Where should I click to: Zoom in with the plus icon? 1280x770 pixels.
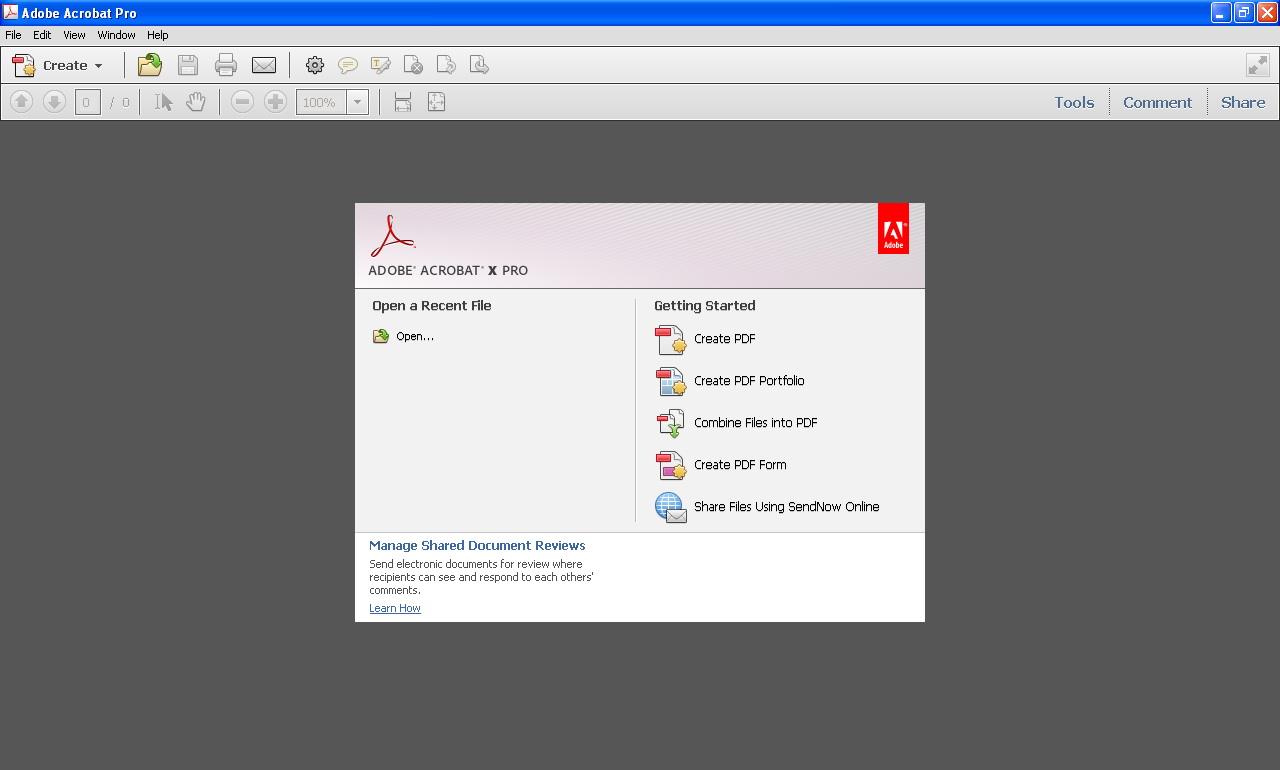tap(276, 101)
